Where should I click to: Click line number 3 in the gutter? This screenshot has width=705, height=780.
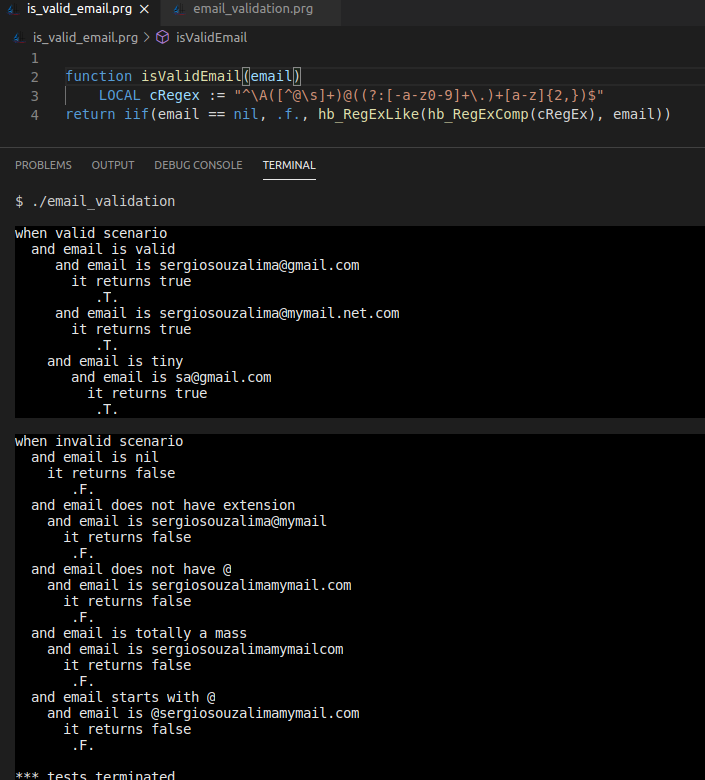[35, 96]
